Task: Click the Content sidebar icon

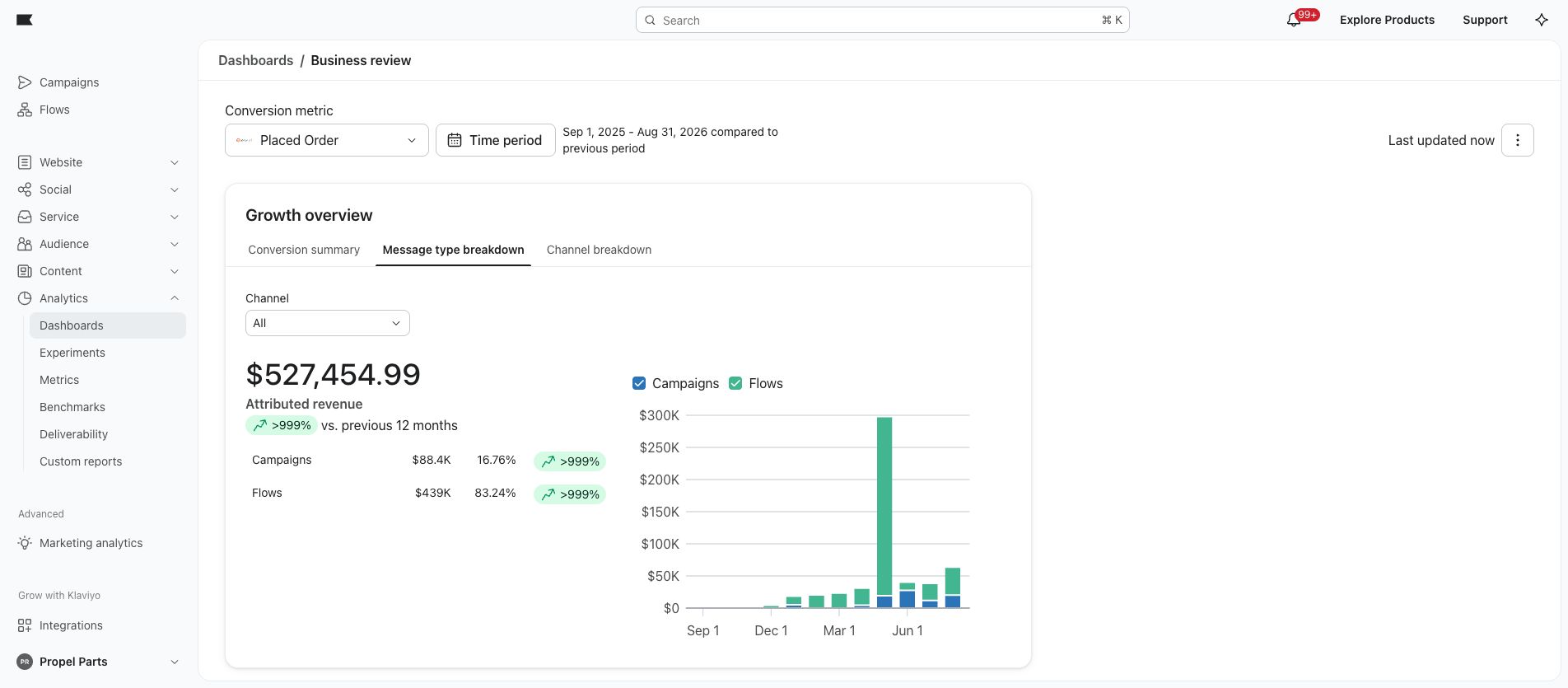Action: tap(25, 271)
